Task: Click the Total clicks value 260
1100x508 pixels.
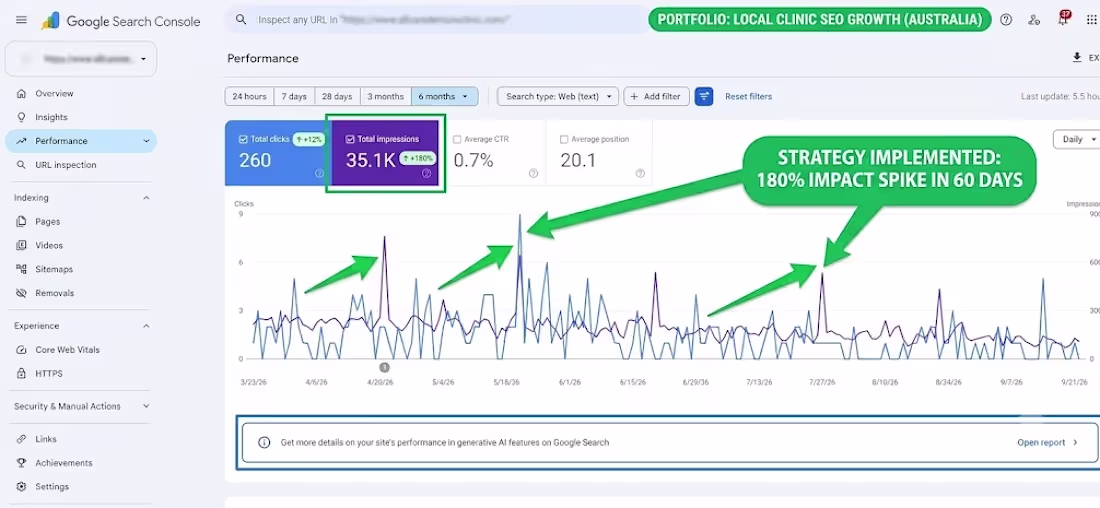Action: coord(255,161)
